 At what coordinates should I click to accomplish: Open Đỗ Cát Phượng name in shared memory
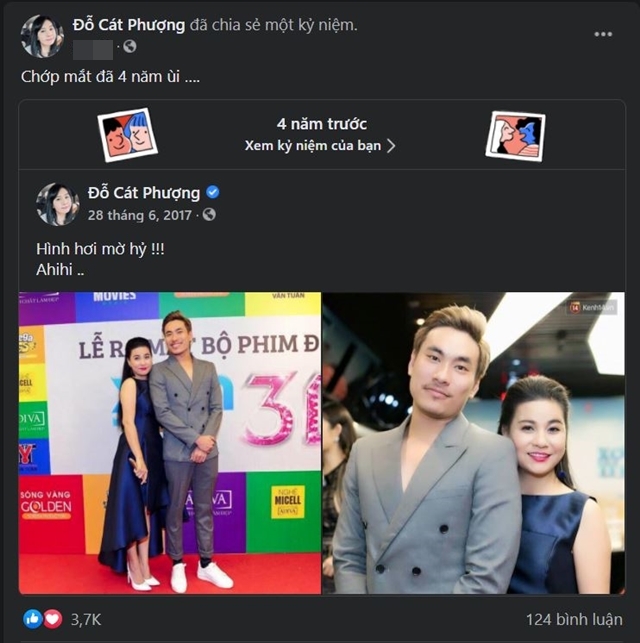pos(143,192)
